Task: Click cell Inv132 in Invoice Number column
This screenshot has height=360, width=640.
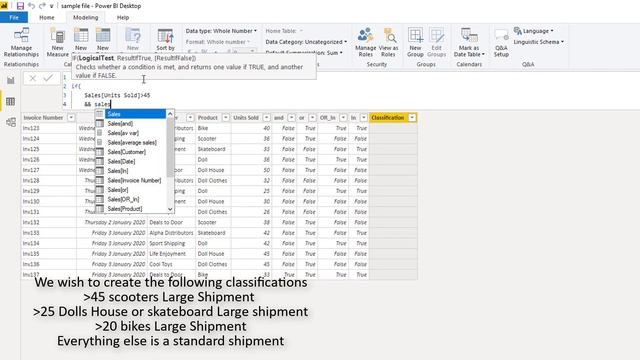Action: tap(49, 222)
